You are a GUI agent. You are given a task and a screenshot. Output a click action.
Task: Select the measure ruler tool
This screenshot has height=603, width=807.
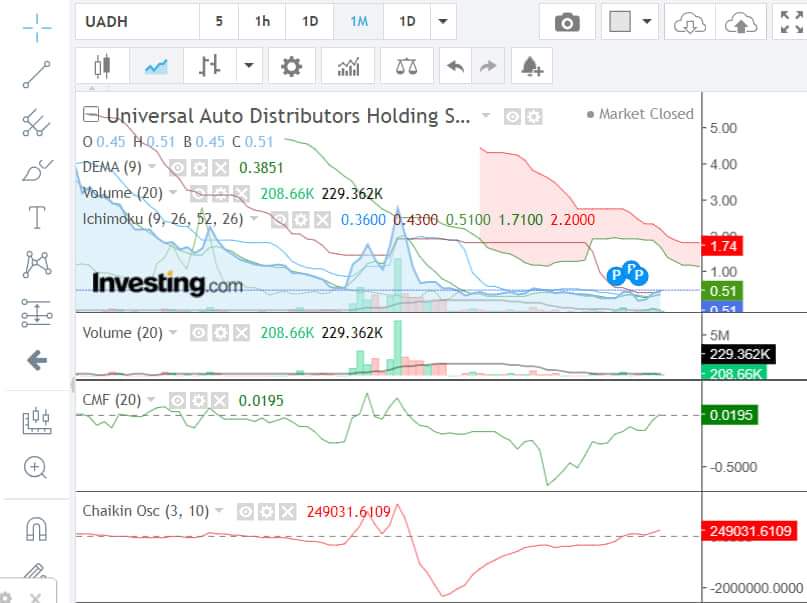point(37,420)
